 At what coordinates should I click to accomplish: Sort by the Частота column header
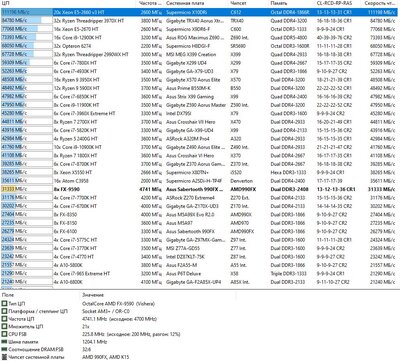150,3
